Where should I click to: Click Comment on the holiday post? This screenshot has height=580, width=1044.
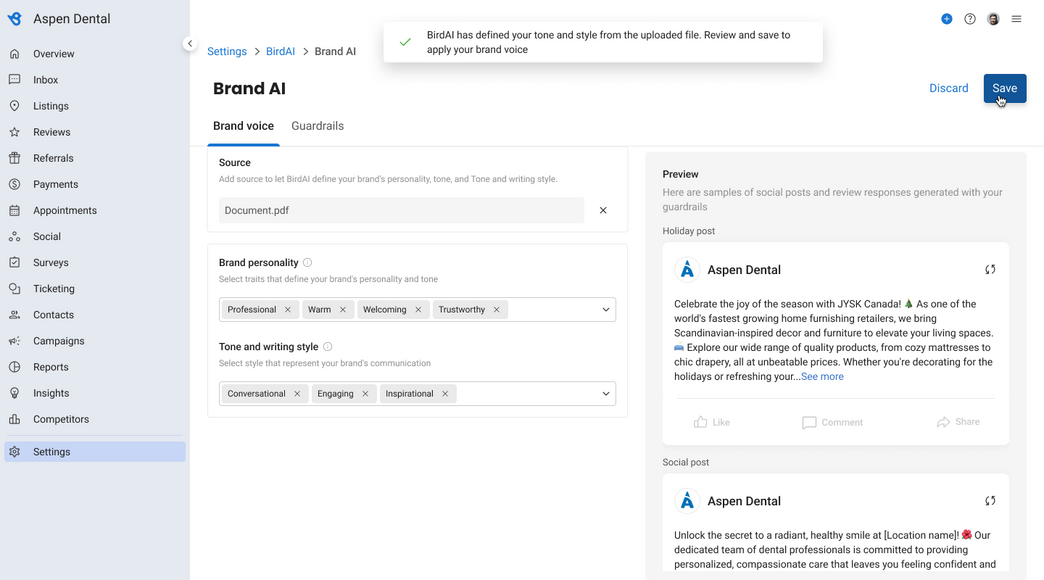click(832, 422)
